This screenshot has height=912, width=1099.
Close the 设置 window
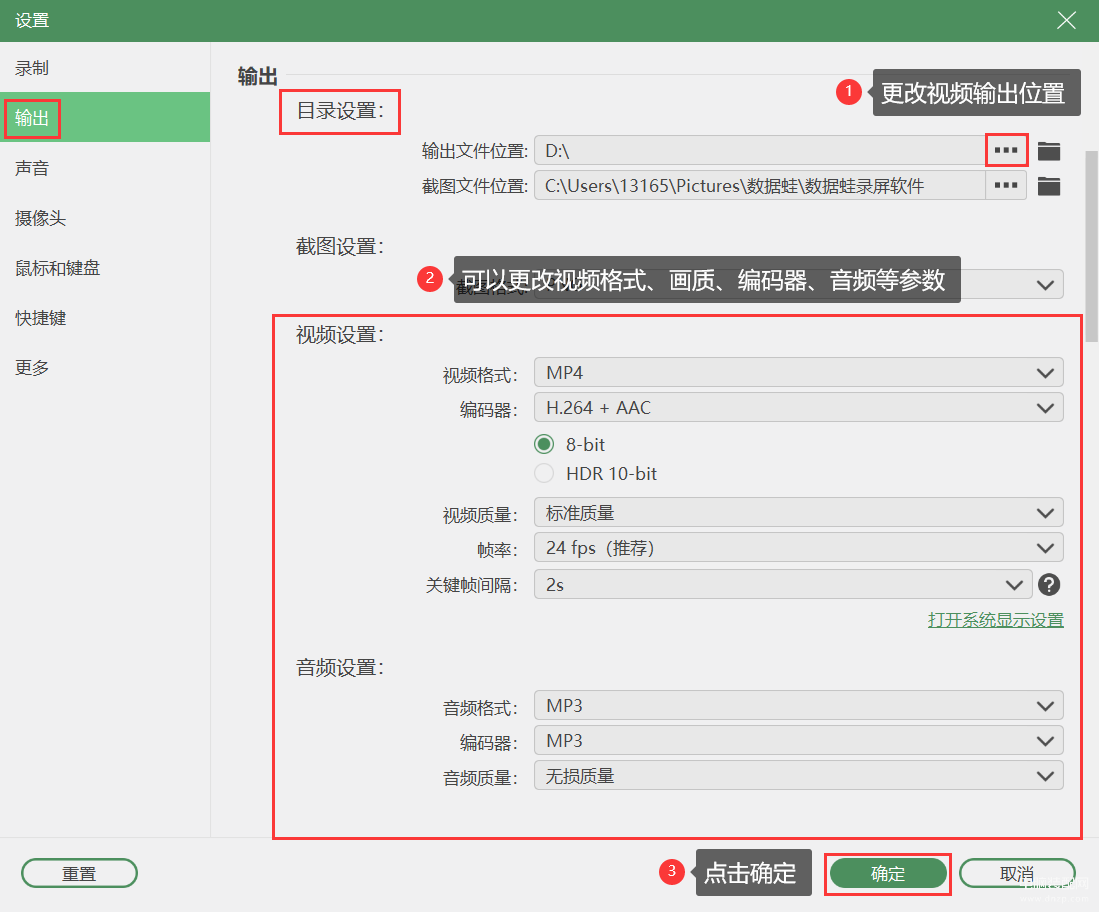[1066, 20]
